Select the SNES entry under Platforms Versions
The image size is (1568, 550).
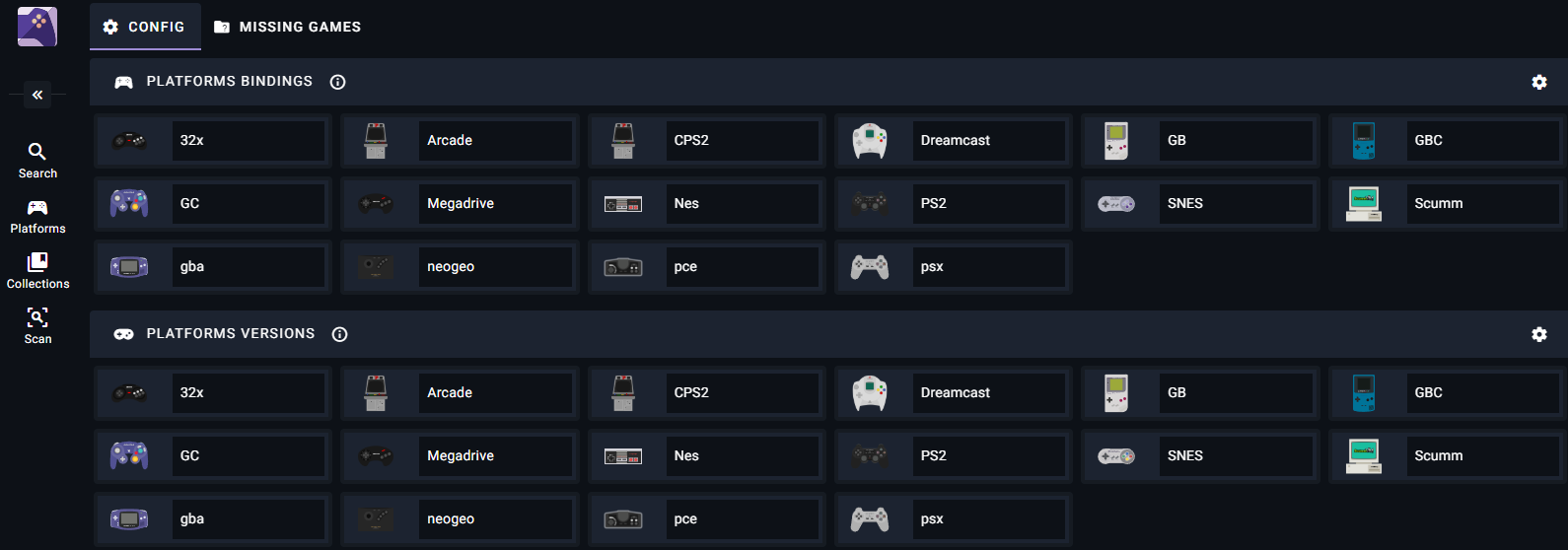click(1200, 455)
